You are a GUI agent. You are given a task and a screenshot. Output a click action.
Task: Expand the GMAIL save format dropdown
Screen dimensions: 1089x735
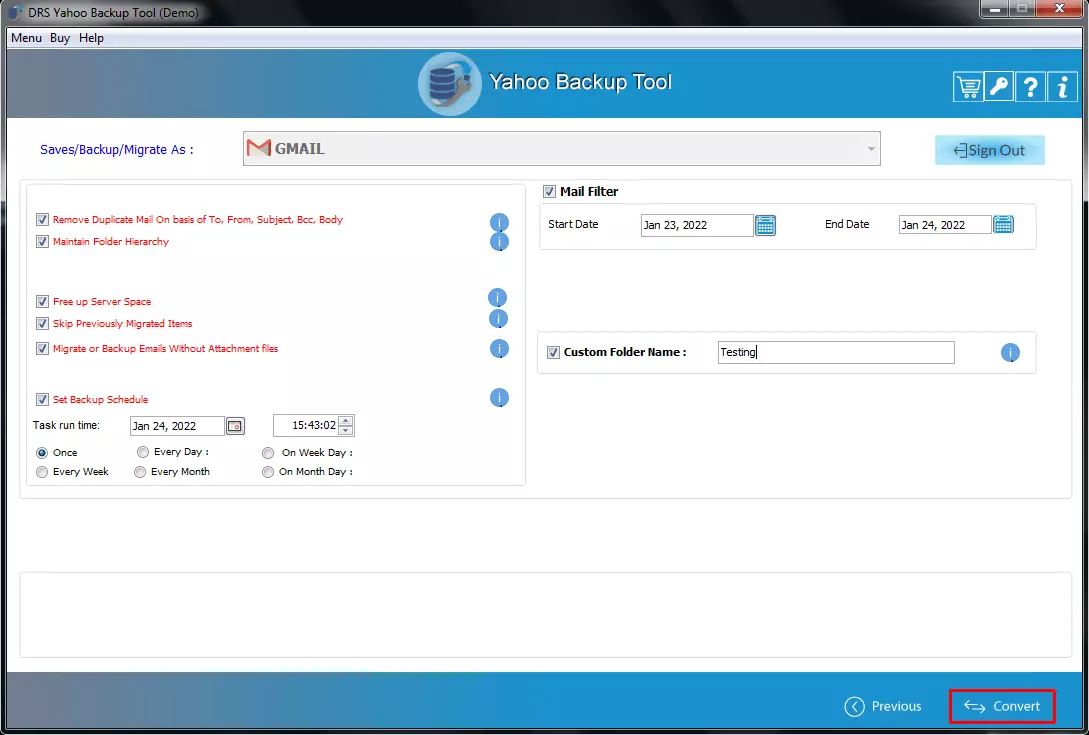(870, 149)
